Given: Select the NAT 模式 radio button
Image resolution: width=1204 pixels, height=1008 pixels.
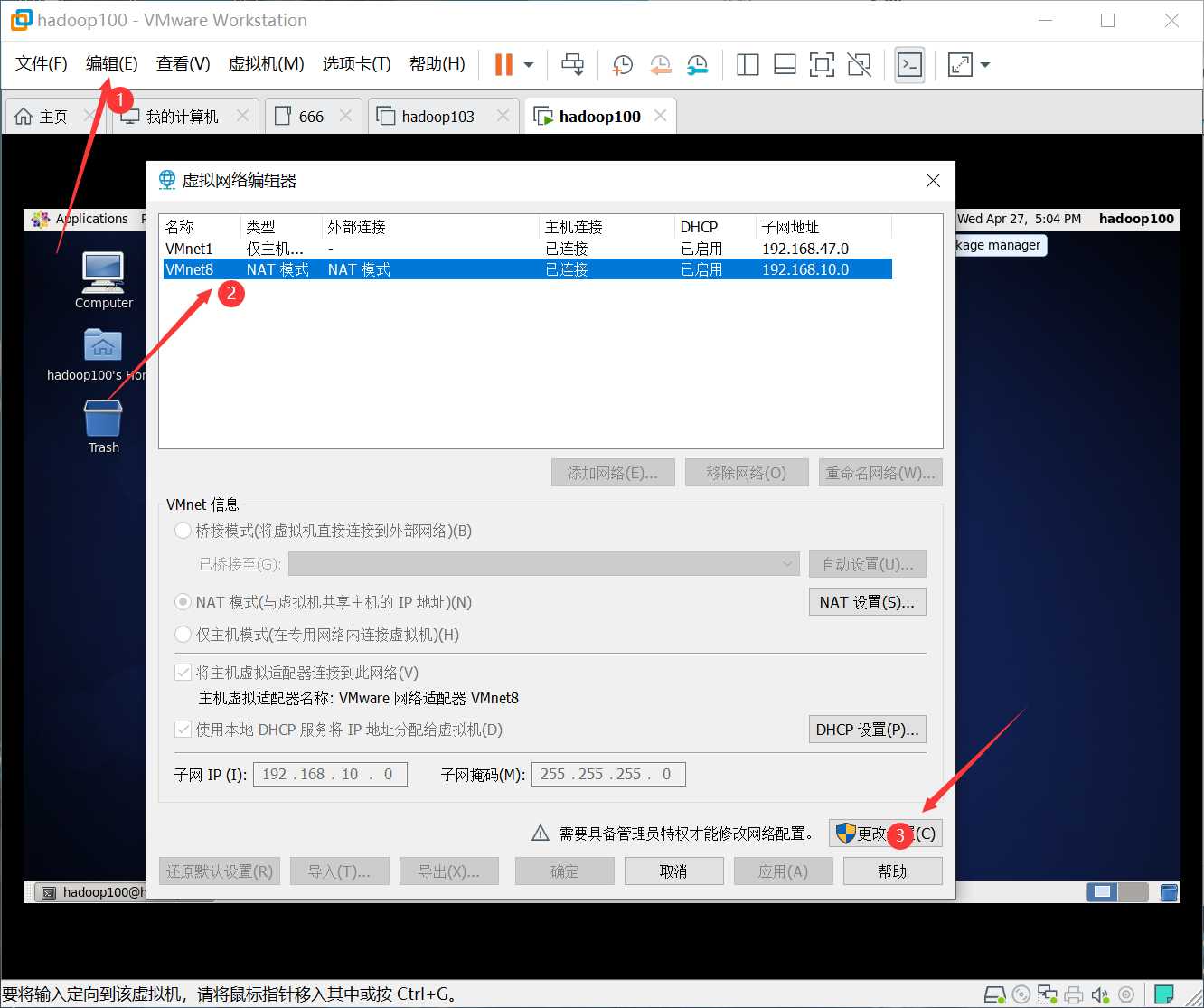Looking at the screenshot, I should coord(183,602).
